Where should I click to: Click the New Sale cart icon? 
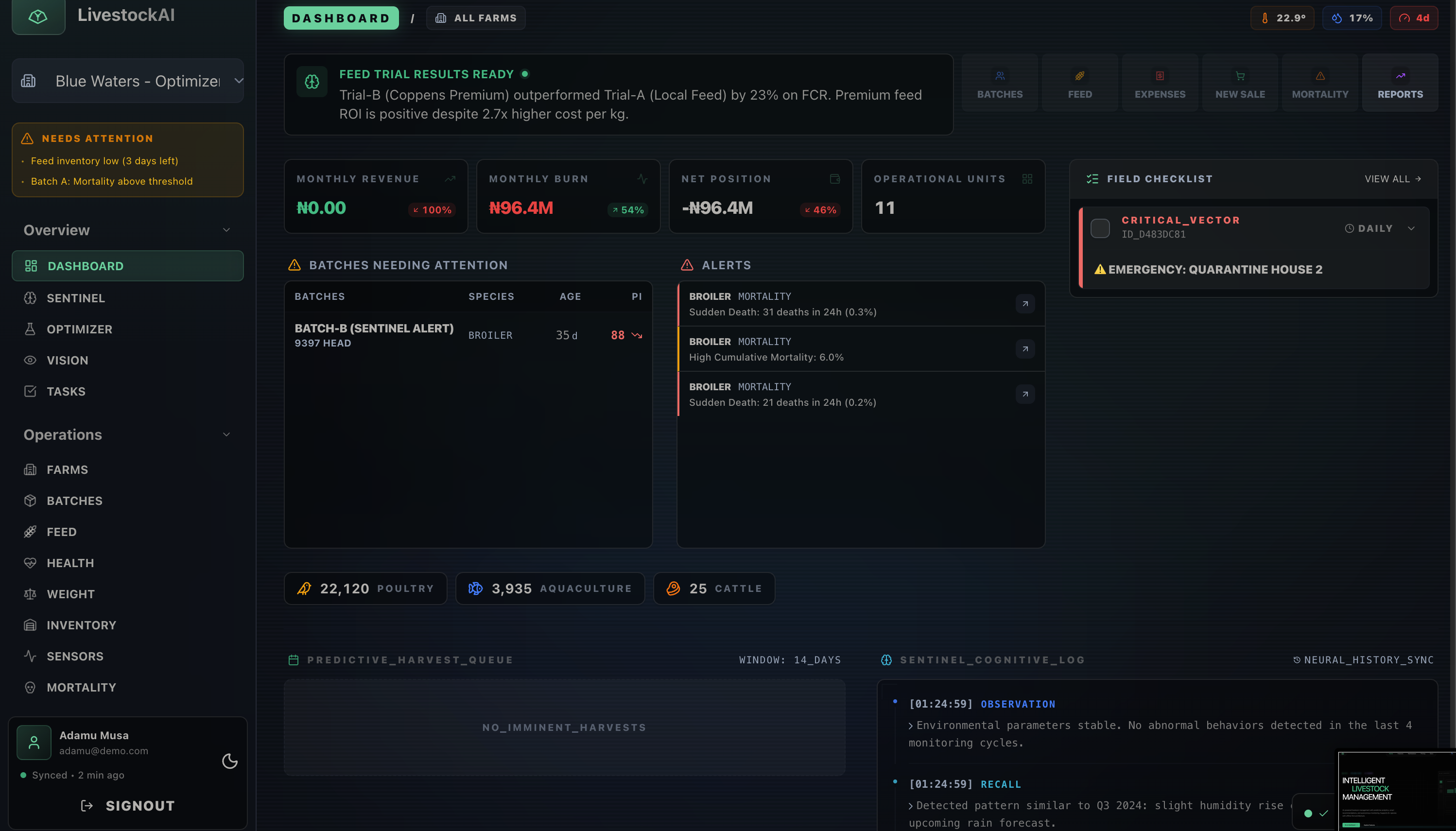1240,76
